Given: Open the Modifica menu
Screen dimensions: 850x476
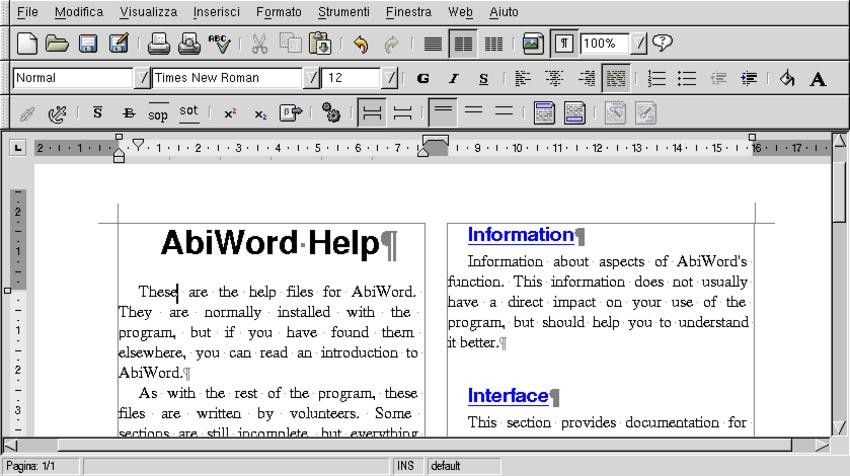Looking at the screenshot, I should pyautogui.click(x=79, y=12).
